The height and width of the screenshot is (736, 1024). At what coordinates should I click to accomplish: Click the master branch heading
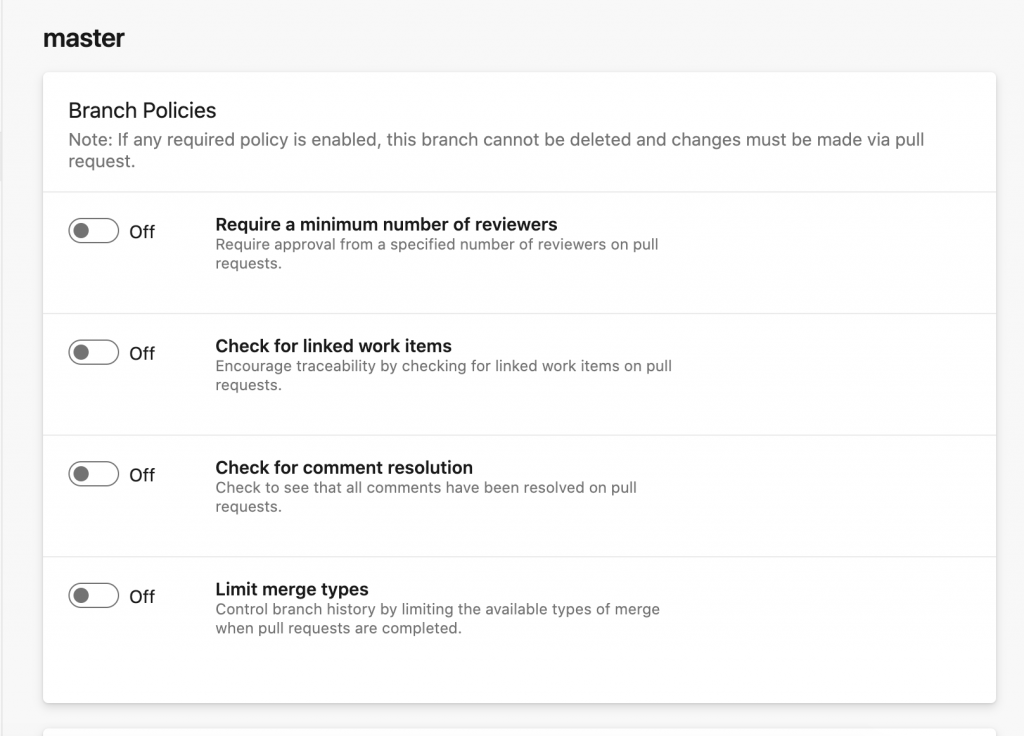[84, 39]
